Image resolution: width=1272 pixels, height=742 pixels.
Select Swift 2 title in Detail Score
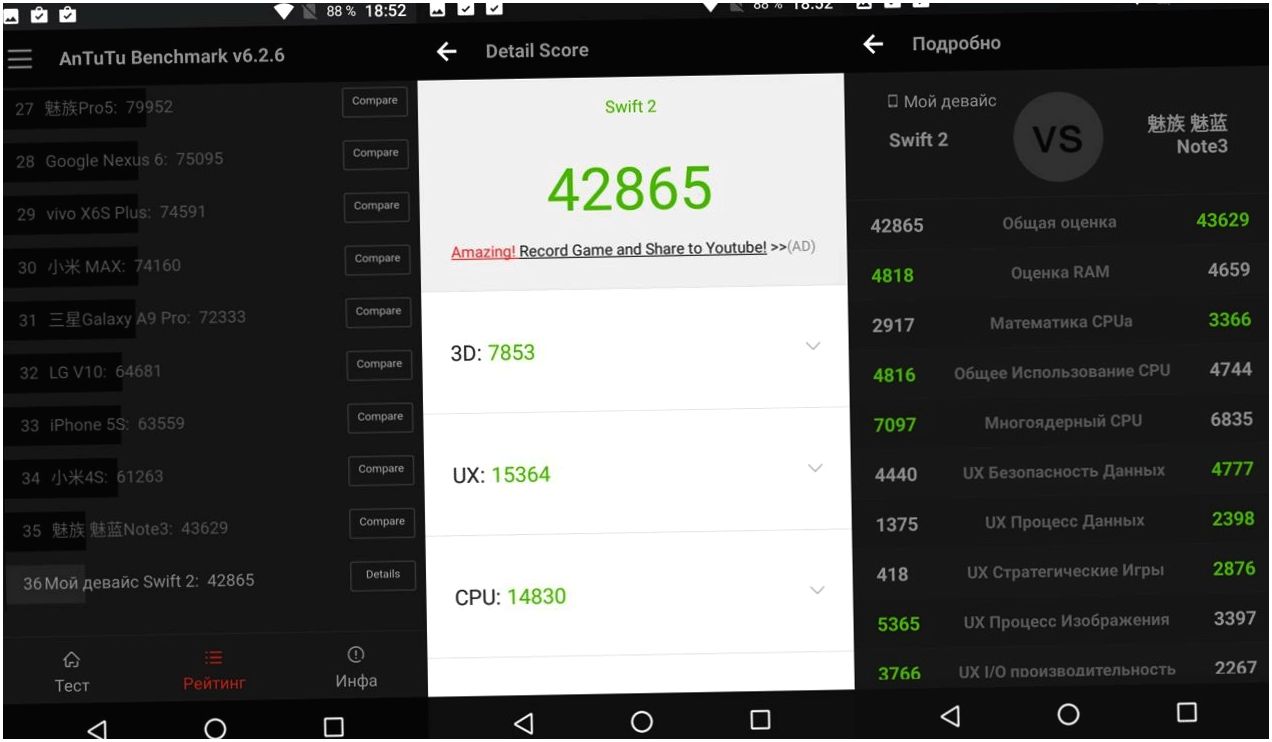click(x=631, y=107)
